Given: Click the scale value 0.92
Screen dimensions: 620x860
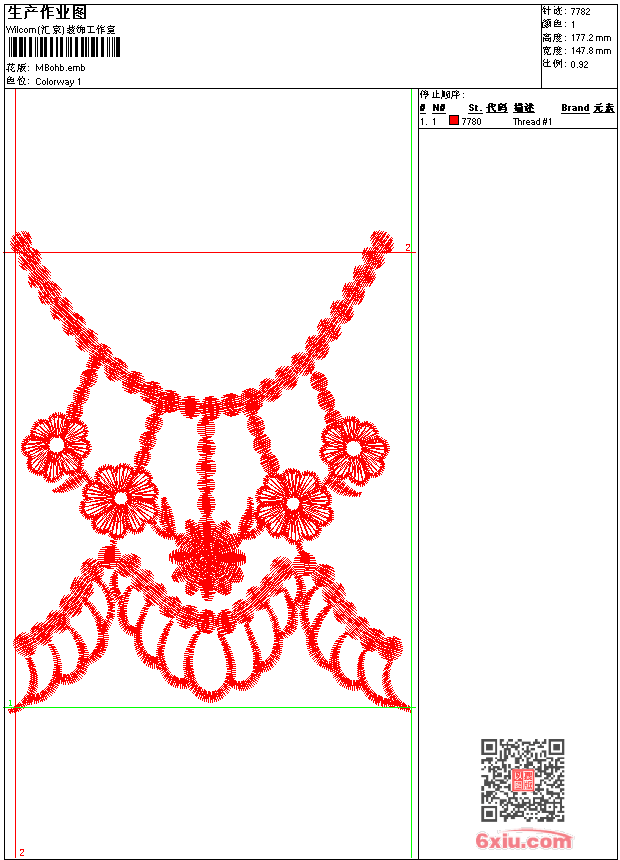Looking at the screenshot, I should pos(579,65).
